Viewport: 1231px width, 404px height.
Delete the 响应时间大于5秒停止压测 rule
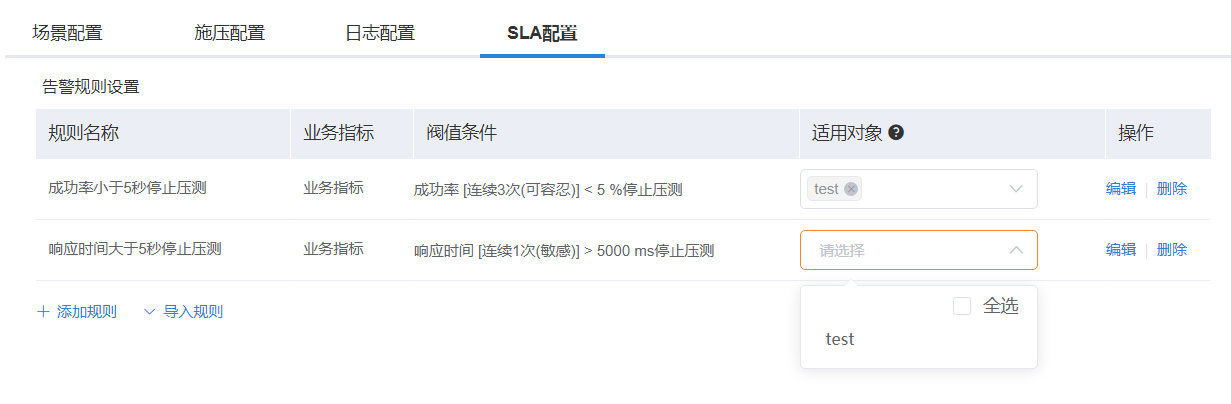tap(1172, 250)
